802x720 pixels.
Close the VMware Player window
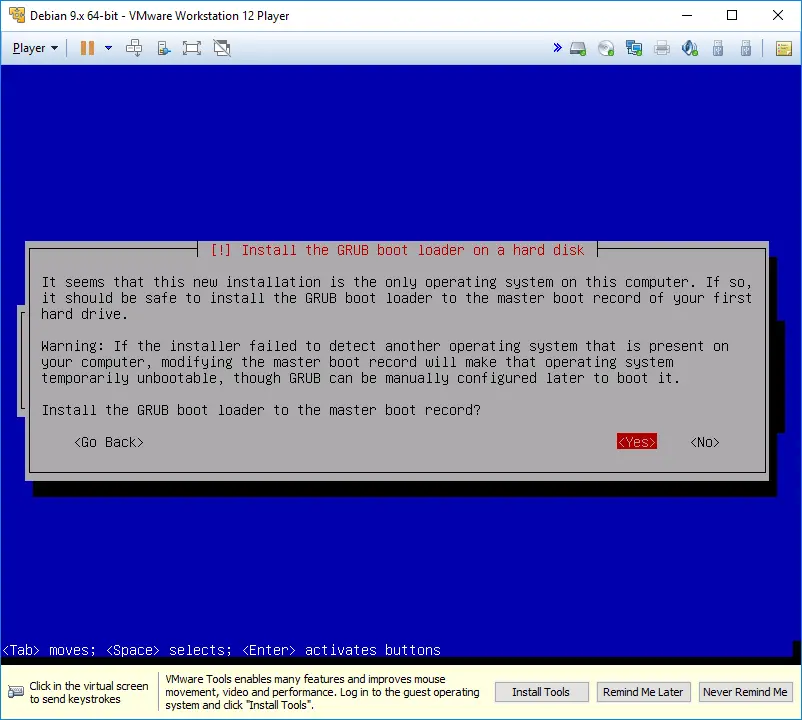pos(778,15)
